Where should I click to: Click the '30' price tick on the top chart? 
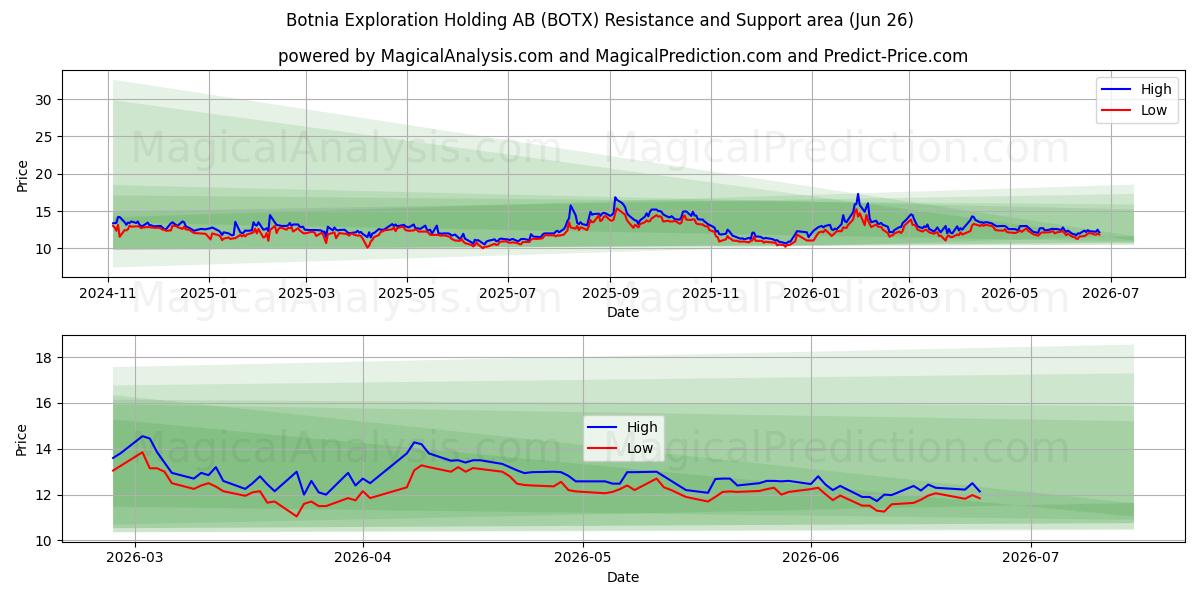coord(46,99)
